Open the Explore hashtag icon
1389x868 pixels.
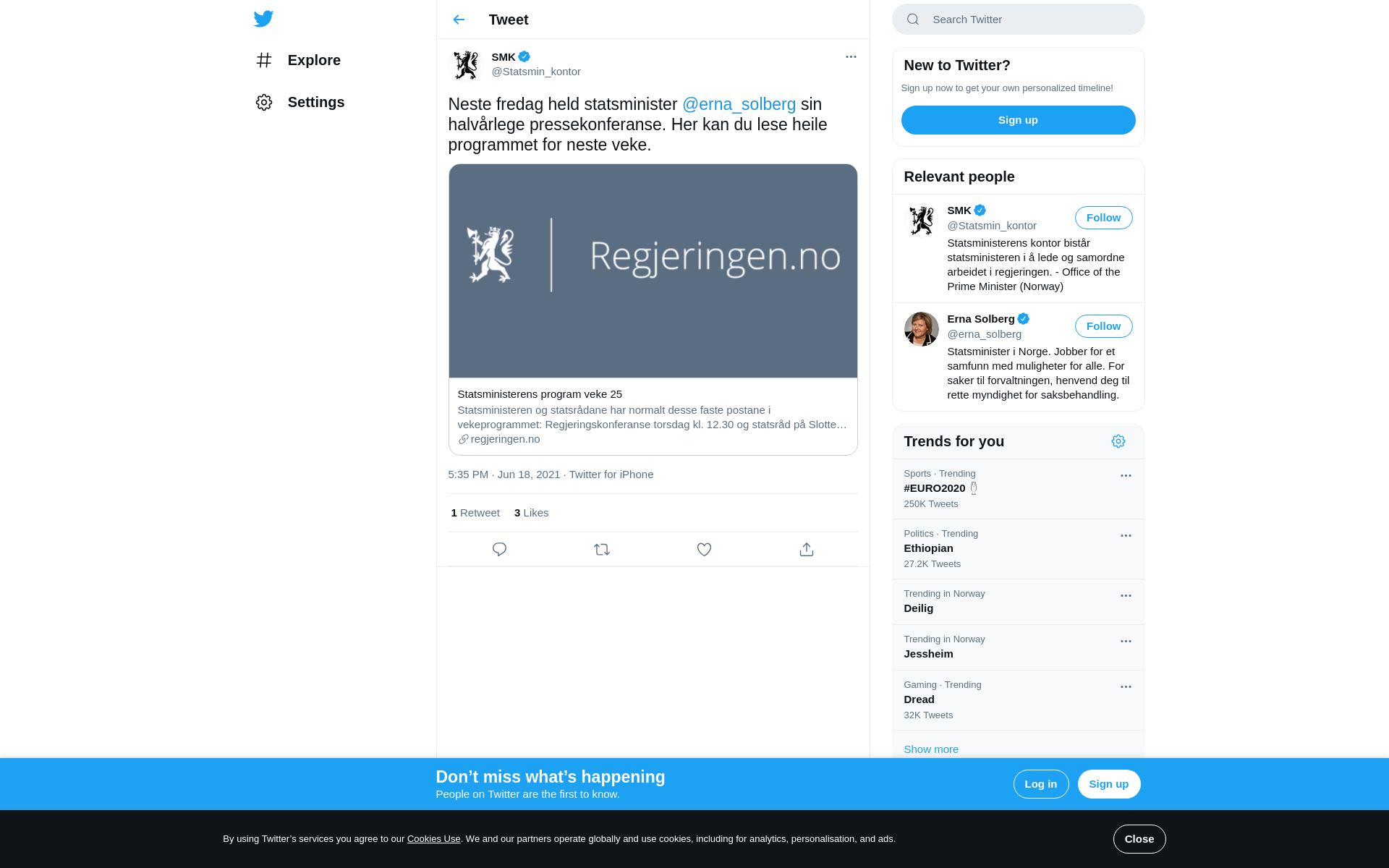click(x=264, y=60)
